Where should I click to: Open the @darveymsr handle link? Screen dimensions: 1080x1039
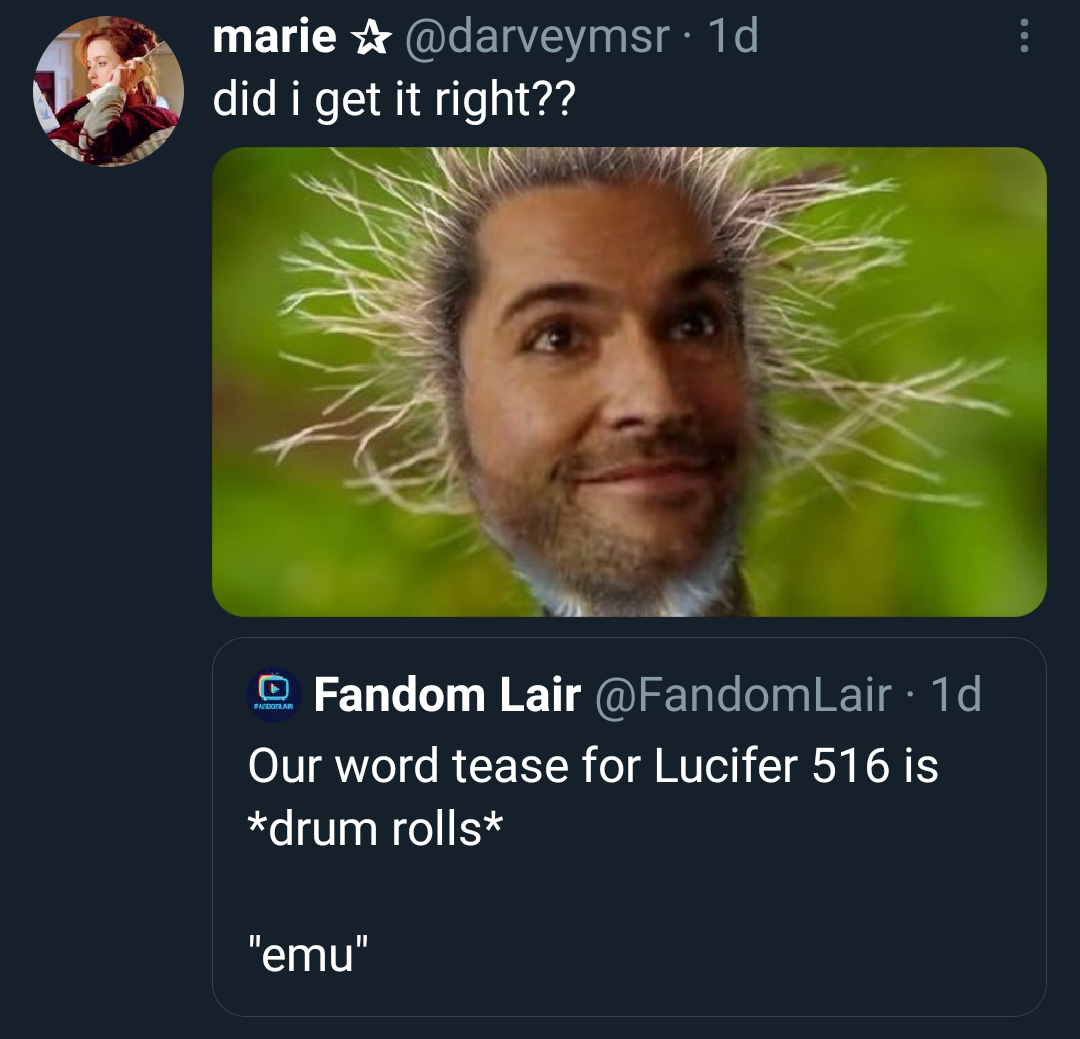click(536, 38)
